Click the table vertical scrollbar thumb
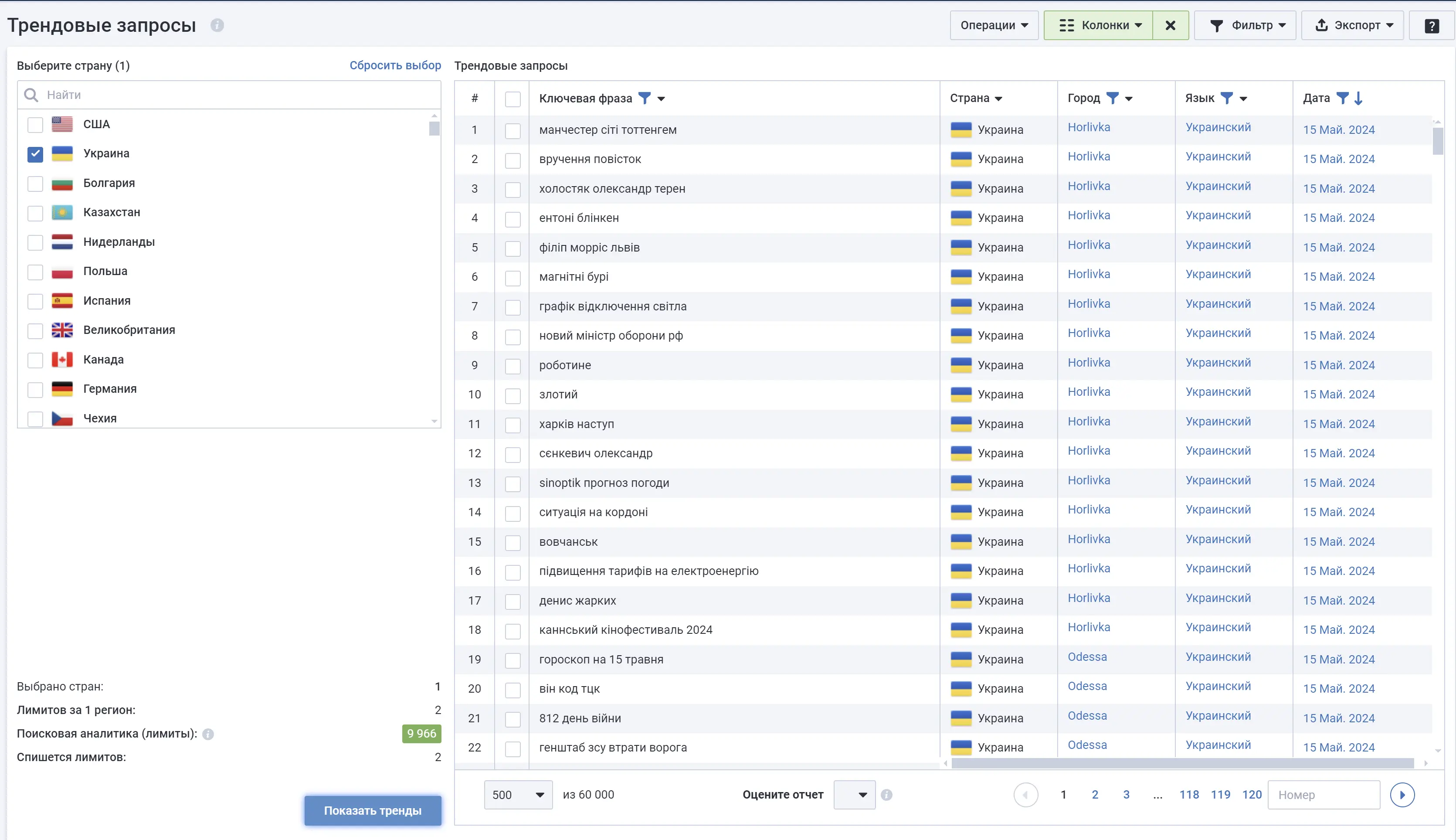This screenshot has width=1456, height=840. 1438,141
